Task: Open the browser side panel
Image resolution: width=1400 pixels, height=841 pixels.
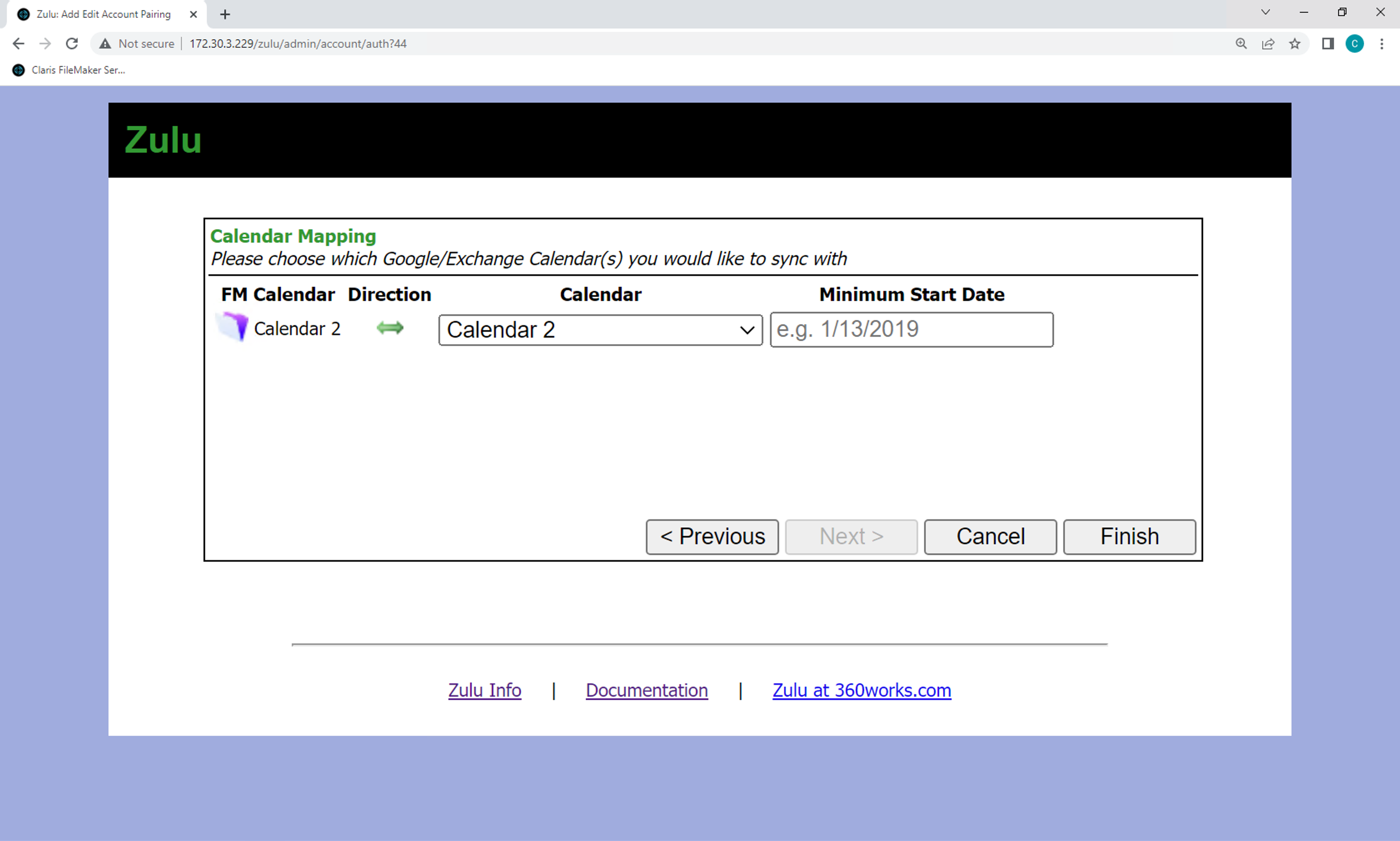Action: tap(1328, 44)
